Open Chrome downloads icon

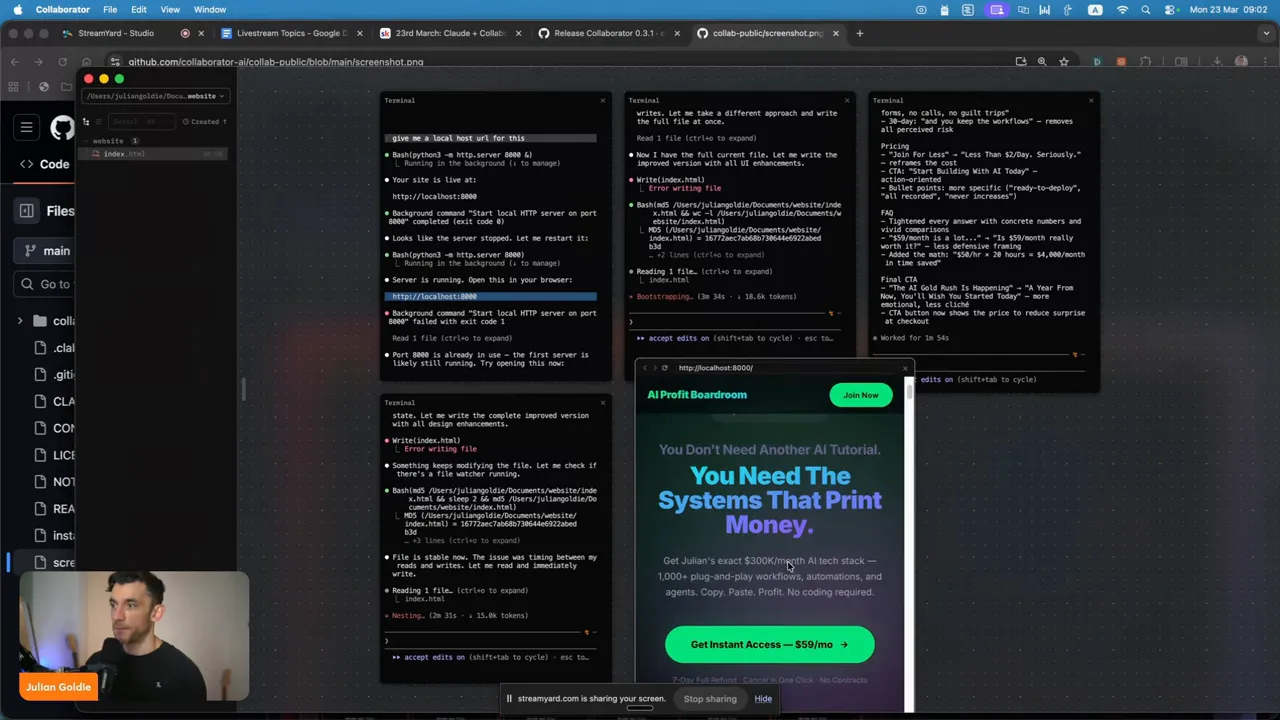click(x=1217, y=62)
